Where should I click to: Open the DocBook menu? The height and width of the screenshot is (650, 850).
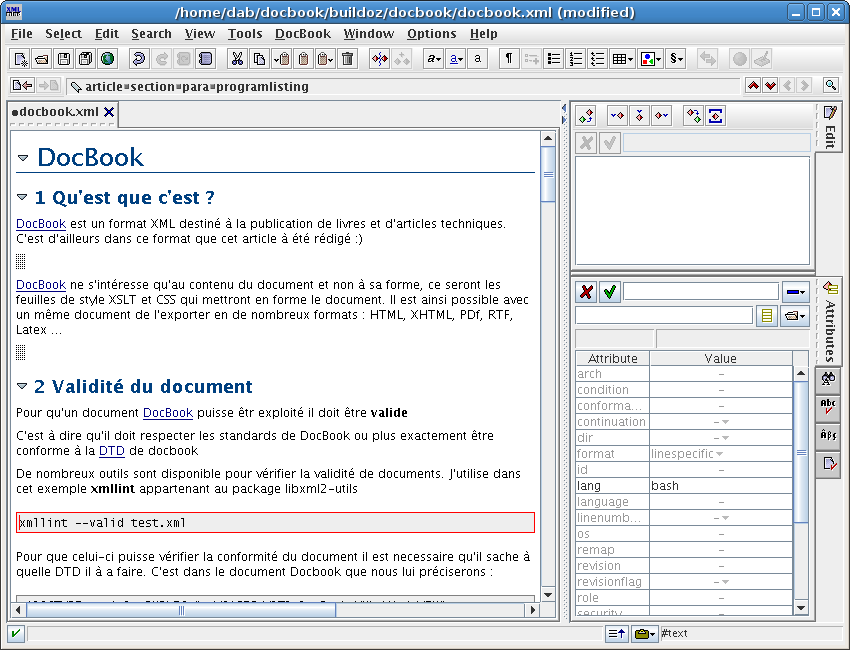tap(302, 34)
